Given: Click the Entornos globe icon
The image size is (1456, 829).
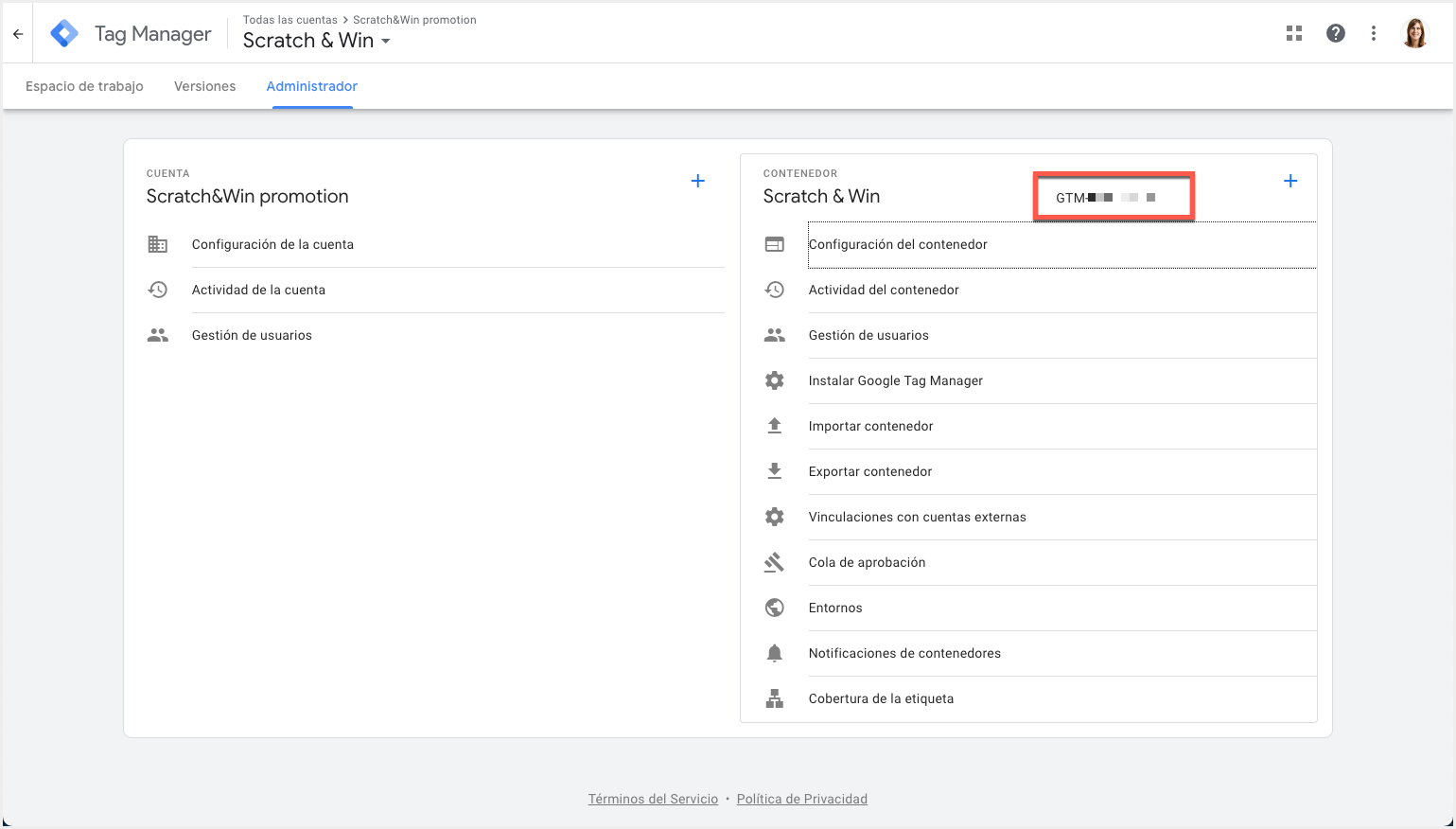Looking at the screenshot, I should (x=775, y=608).
